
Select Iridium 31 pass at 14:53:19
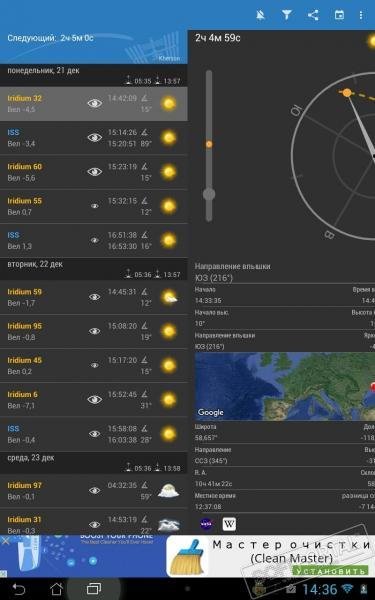click(94, 522)
